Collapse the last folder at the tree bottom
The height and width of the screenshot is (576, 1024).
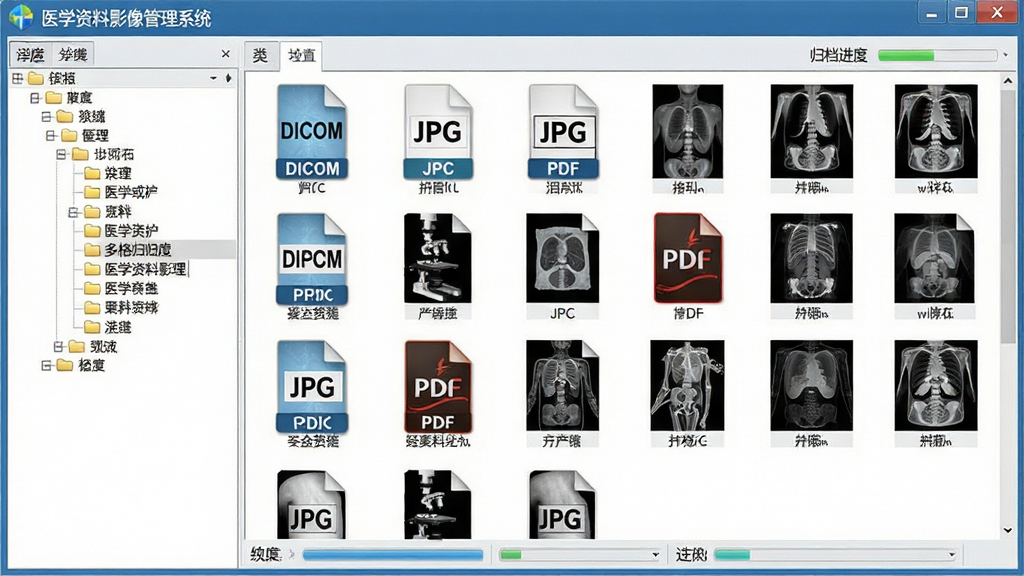click(x=46, y=366)
